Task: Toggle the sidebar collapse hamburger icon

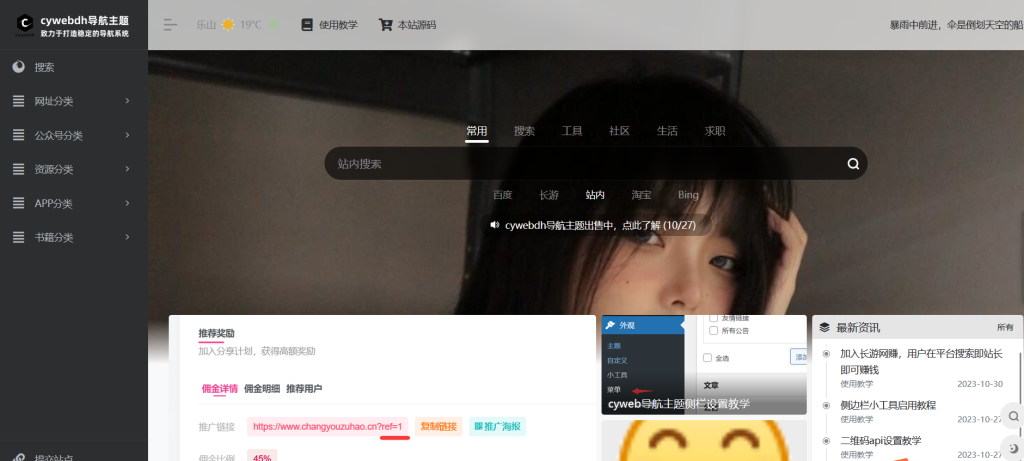Action: pyautogui.click(x=170, y=25)
